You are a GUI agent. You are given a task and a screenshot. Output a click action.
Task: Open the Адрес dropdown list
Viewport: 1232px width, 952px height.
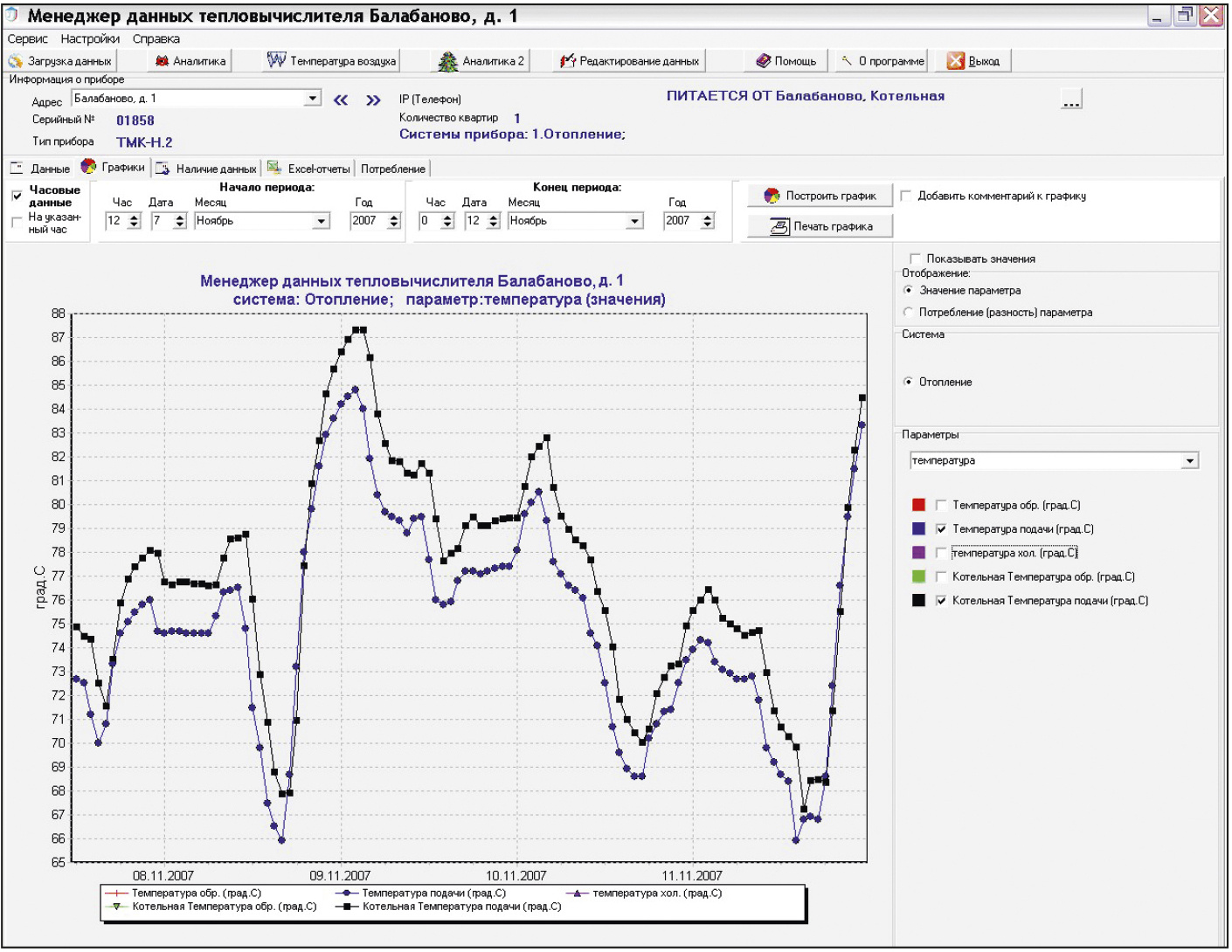point(313,99)
